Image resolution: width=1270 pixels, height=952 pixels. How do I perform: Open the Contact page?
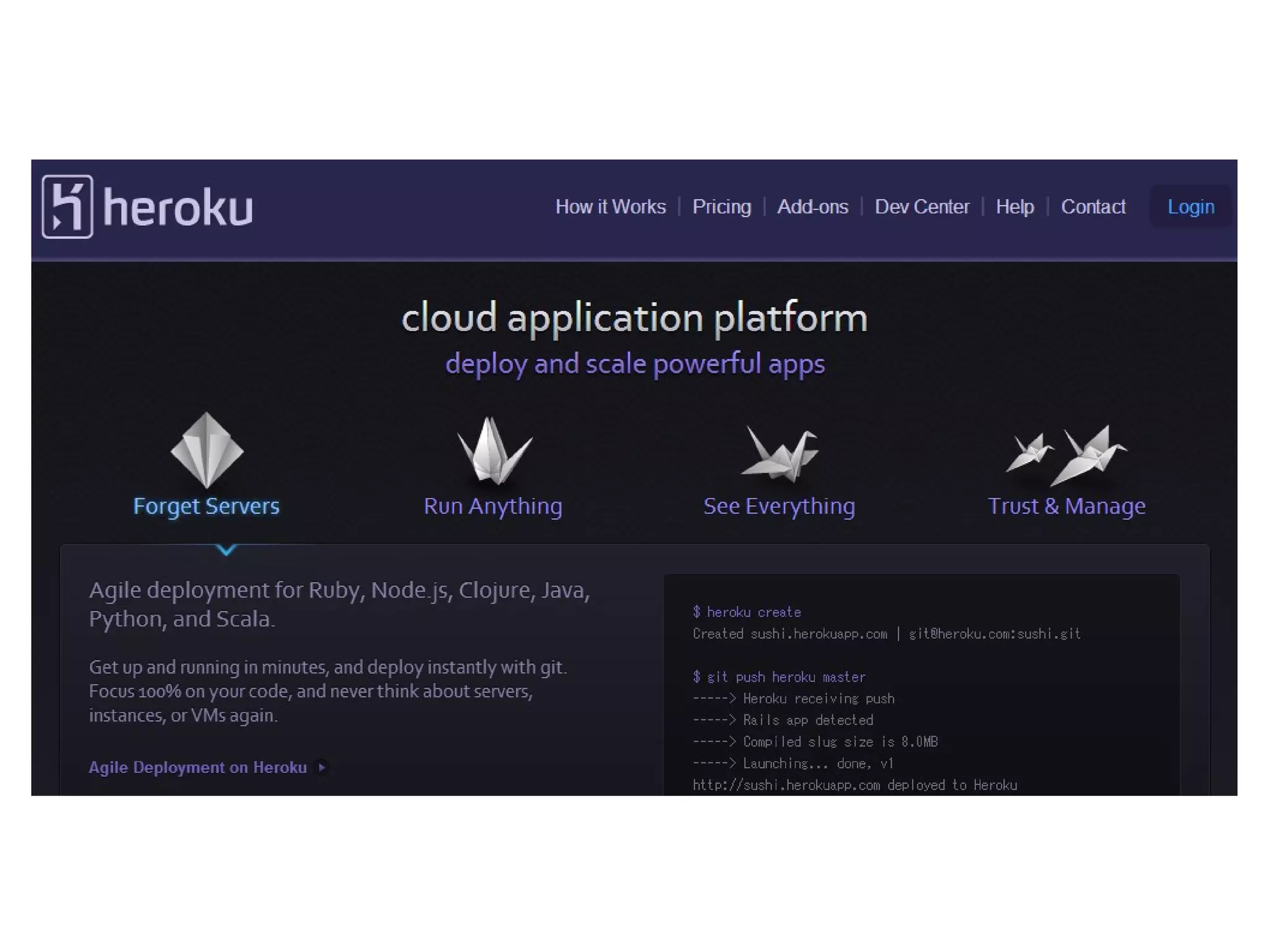click(1093, 207)
